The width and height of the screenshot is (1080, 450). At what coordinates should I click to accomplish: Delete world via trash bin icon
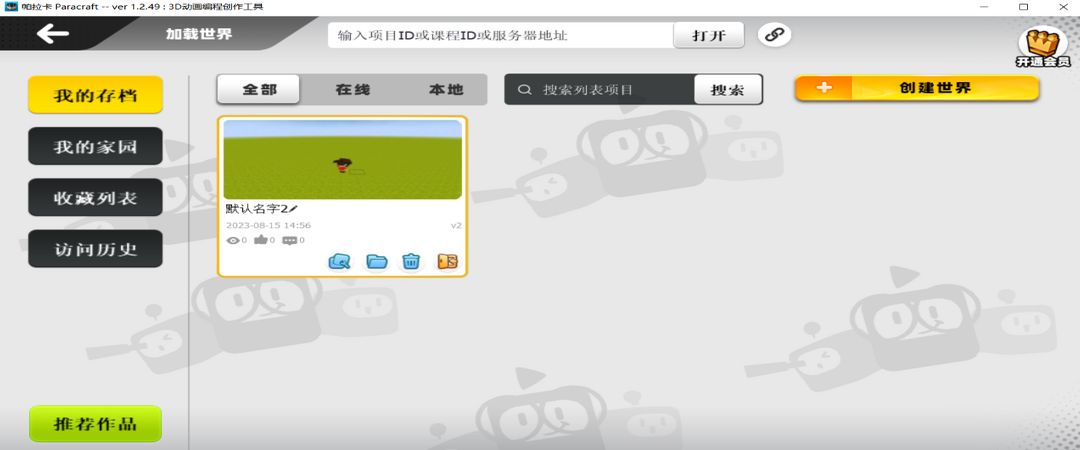click(x=411, y=261)
